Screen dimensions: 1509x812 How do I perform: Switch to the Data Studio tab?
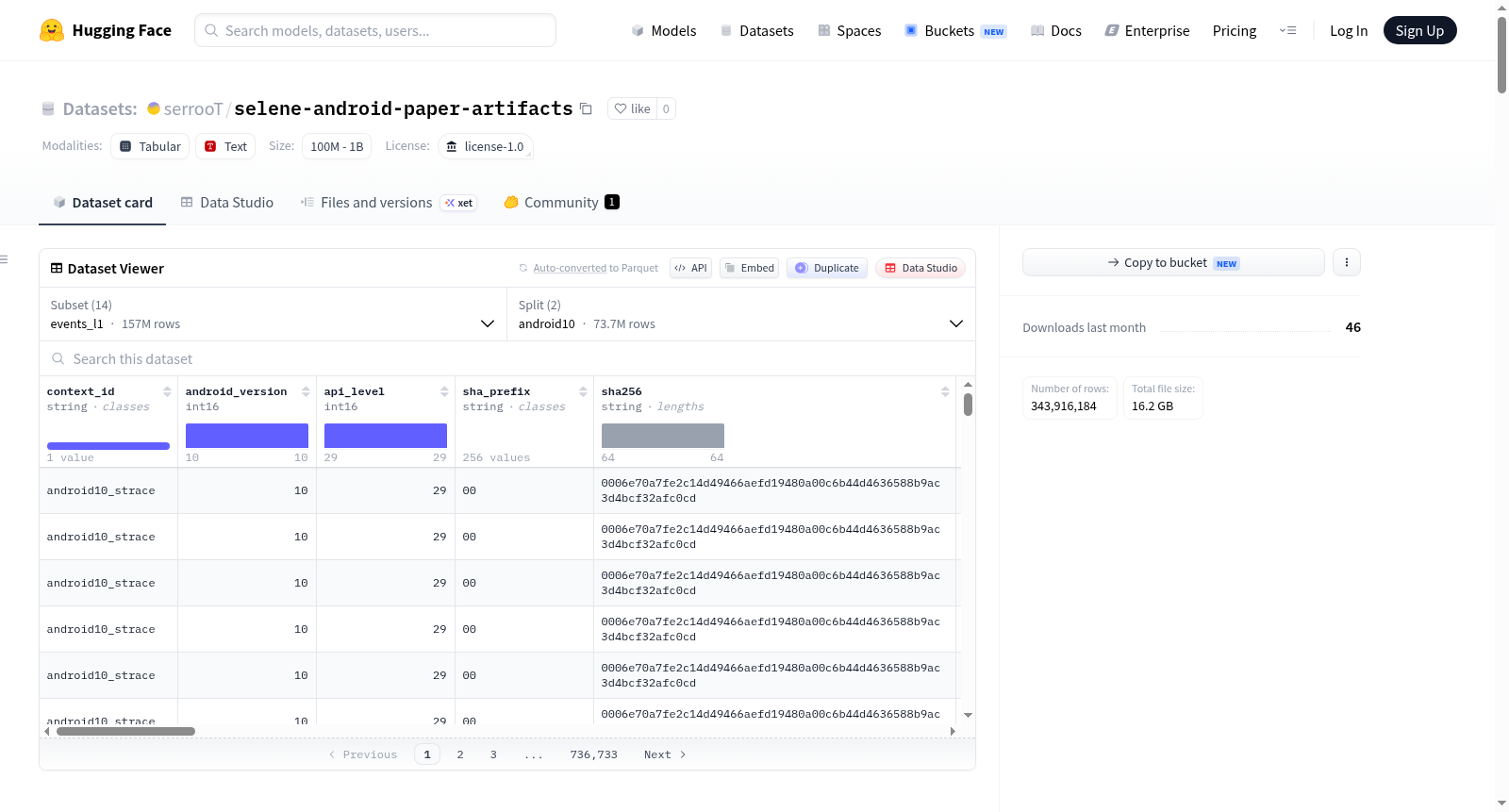click(227, 203)
